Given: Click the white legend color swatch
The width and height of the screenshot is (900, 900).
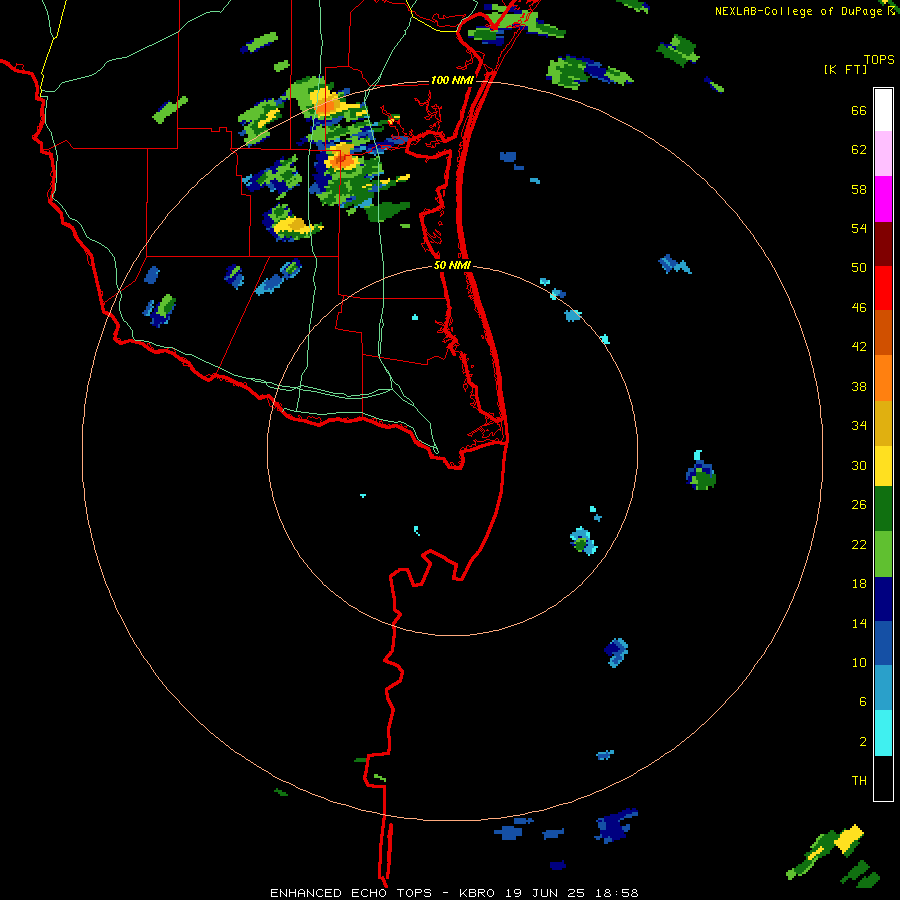Looking at the screenshot, I should pyautogui.click(x=883, y=110).
